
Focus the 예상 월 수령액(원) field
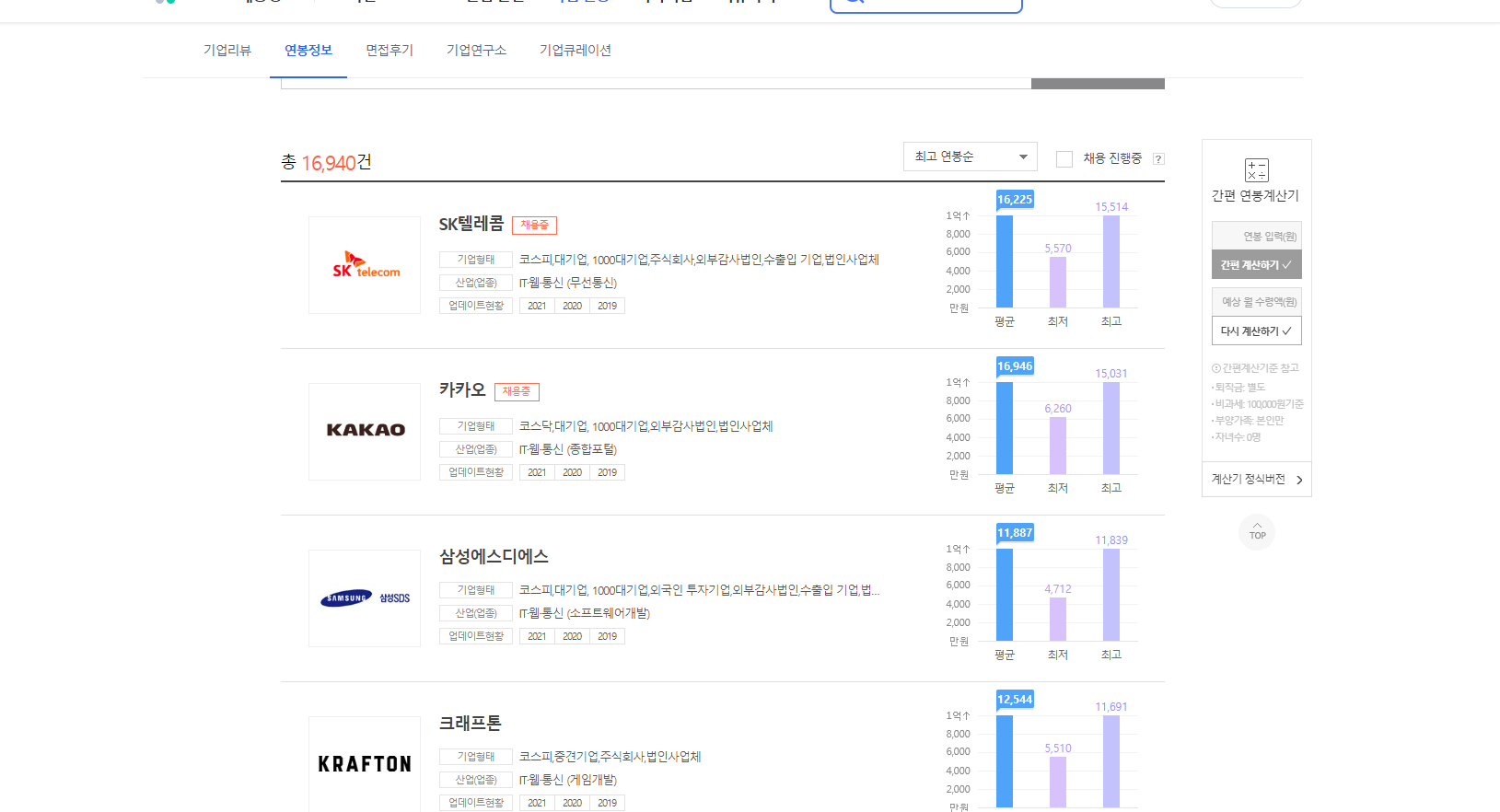tap(1256, 301)
